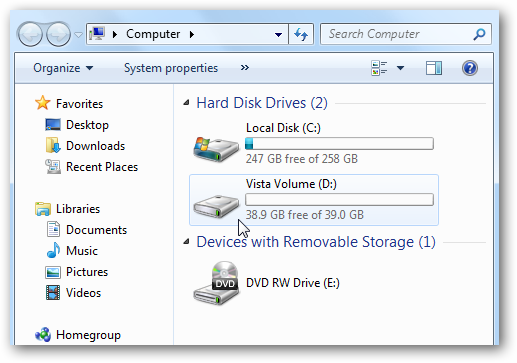Toggle the preview pane button
This screenshot has height=363, width=517.
(434, 68)
